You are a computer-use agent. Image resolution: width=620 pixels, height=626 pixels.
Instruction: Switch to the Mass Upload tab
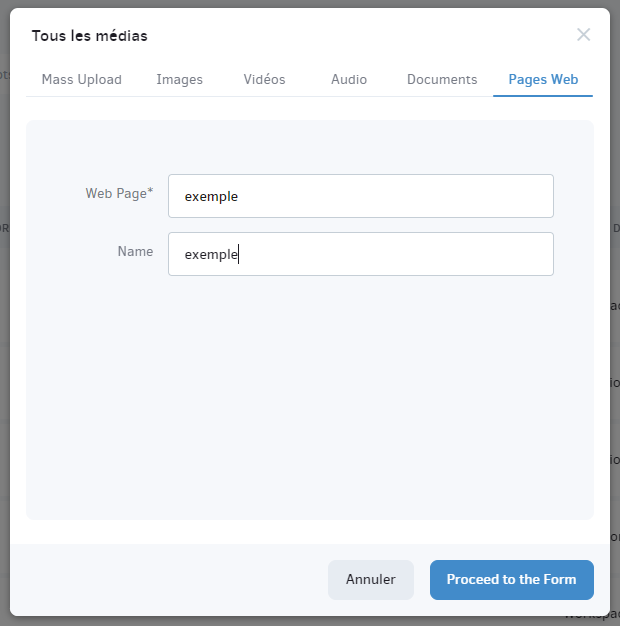81,79
